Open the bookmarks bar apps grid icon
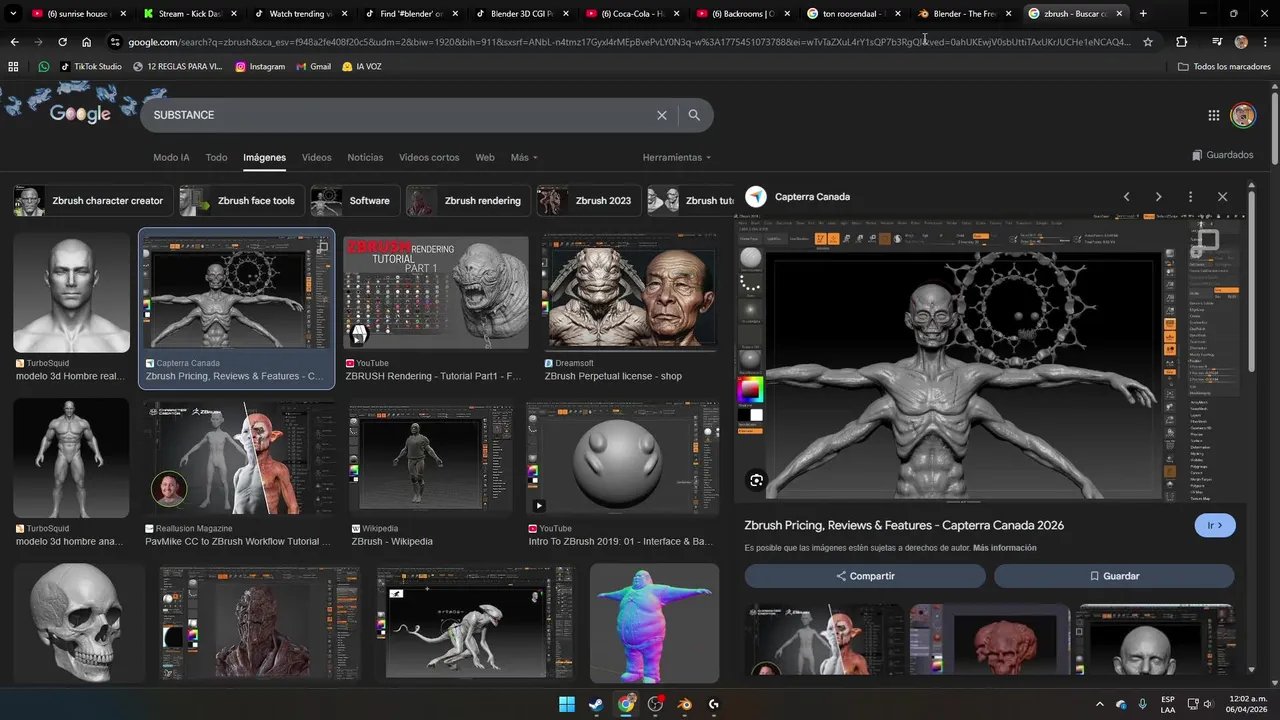This screenshot has width=1280, height=720. (13, 66)
